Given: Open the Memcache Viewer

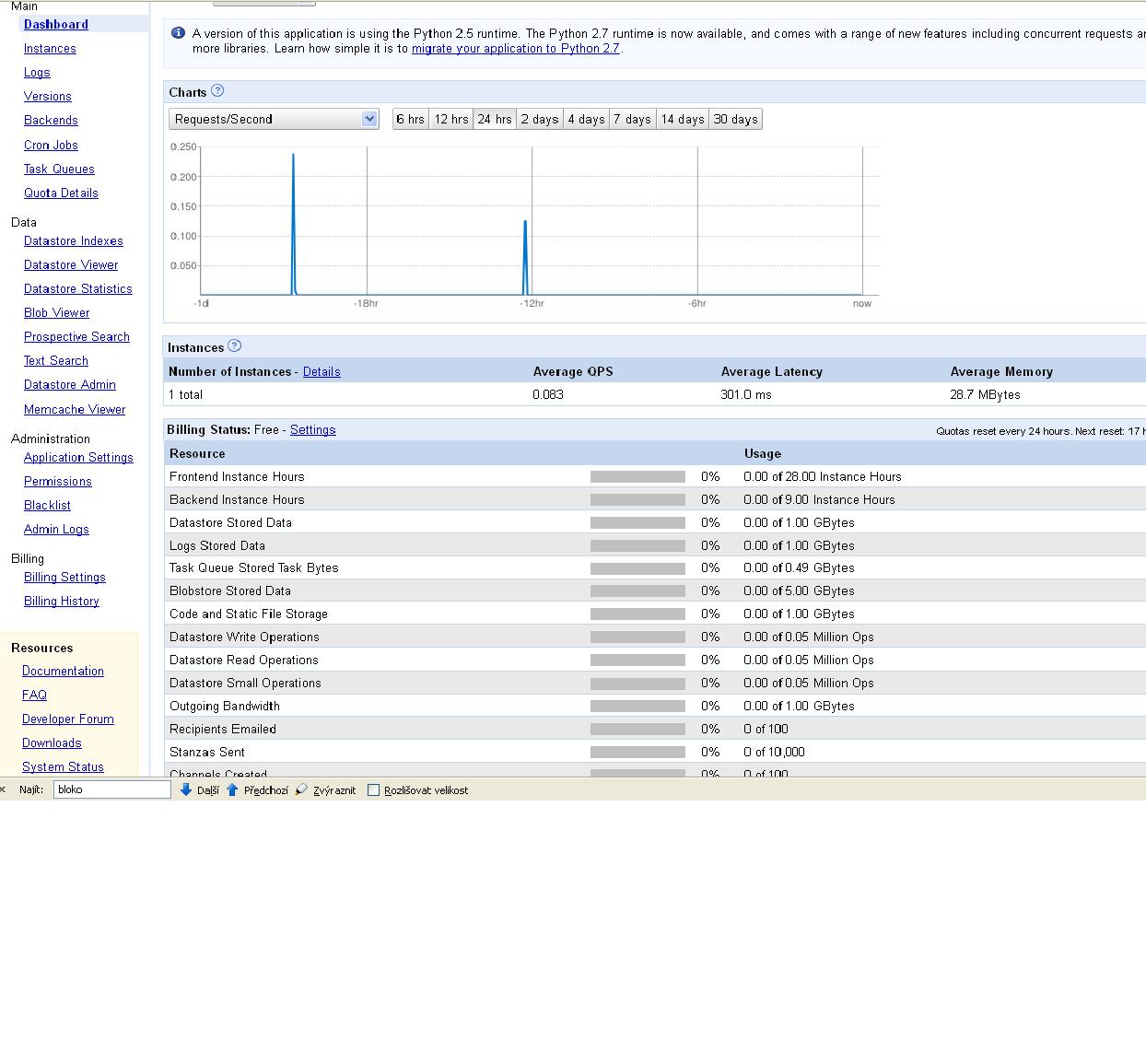Looking at the screenshot, I should (x=75, y=409).
